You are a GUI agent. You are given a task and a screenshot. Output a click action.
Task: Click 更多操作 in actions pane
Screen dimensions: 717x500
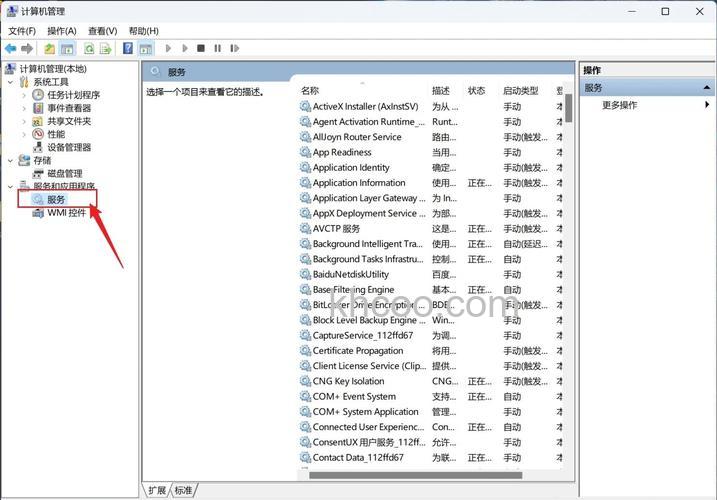coord(619,105)
